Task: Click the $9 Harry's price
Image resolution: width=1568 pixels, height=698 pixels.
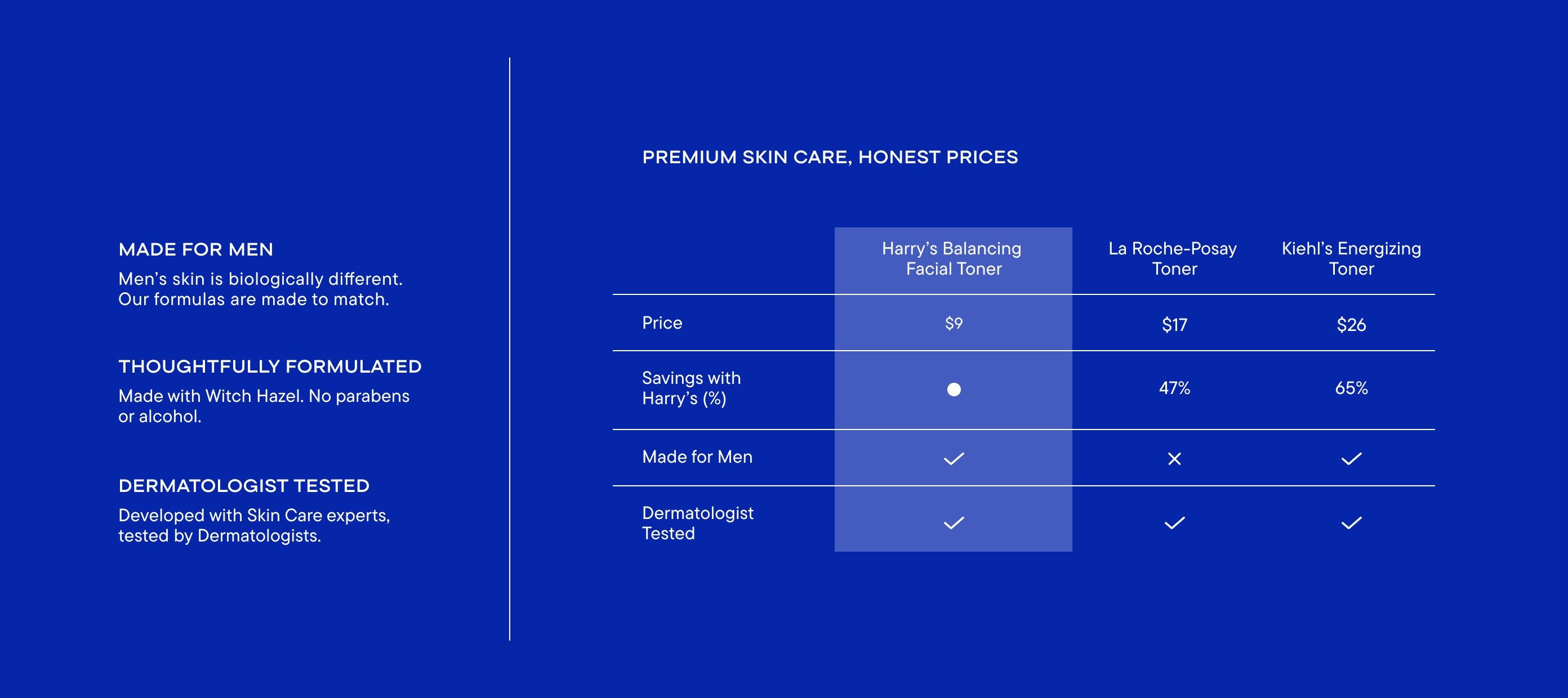Action: [x=954, y=323]
